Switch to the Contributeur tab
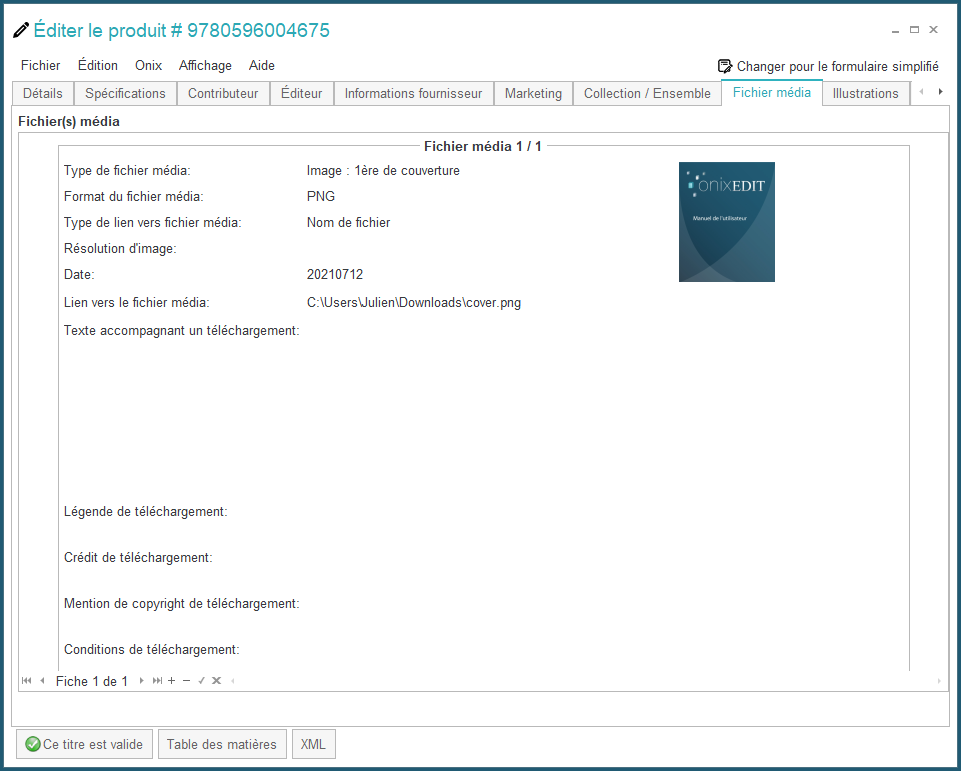This screenshot has width=961, height=771. [223, 93]
